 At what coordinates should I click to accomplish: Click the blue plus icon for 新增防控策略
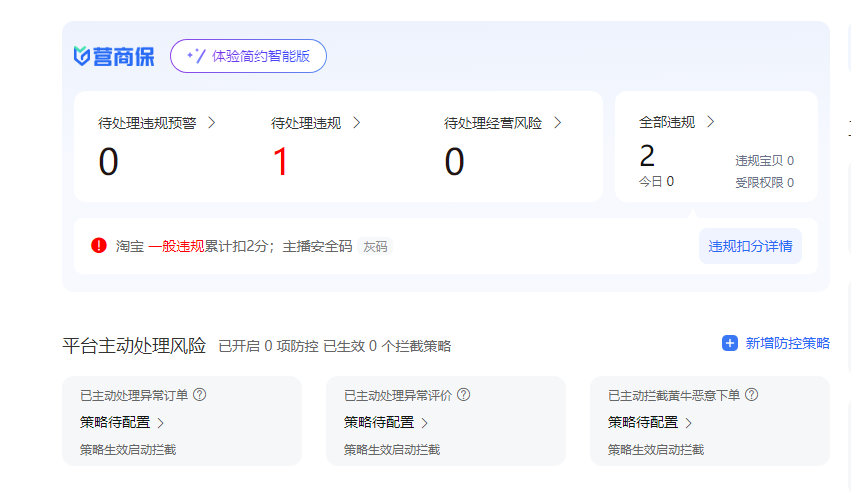click(x=730, y=343)
